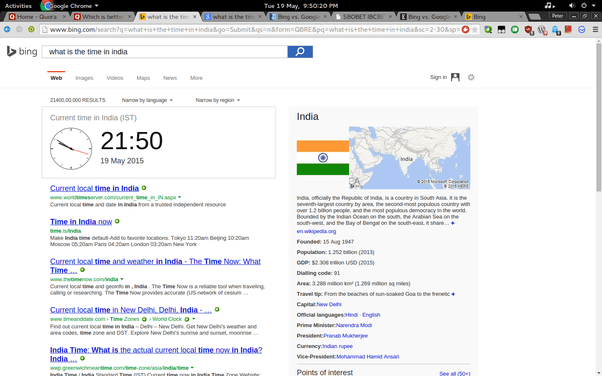Visit the en.wikipedia.org link
This screenshot has height=376, width=602.
(316, 231)
